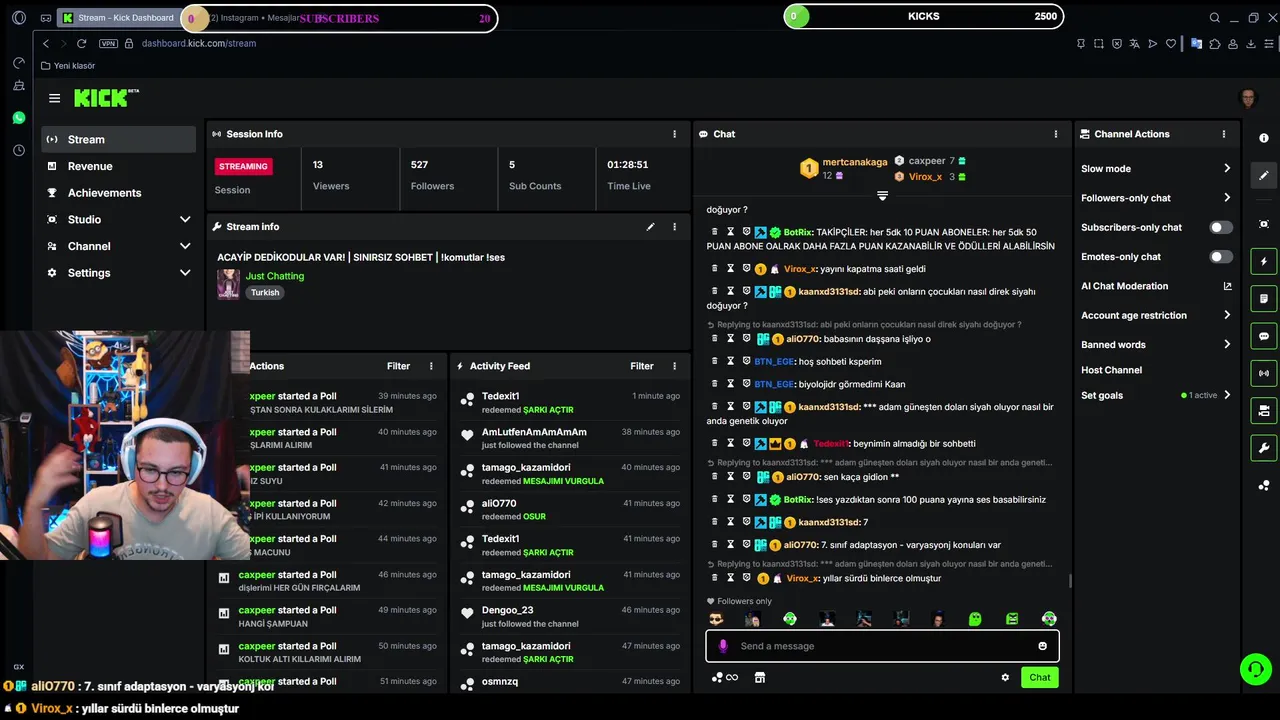This screenshot has height=720, width=1280.
Task: Click the chat scrollbar
Action: [1070, 581]
